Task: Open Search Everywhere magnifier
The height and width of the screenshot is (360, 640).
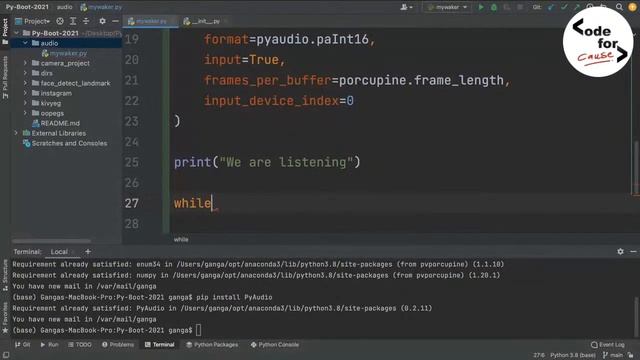Action: pyautogui.click(x=619, y=7)
